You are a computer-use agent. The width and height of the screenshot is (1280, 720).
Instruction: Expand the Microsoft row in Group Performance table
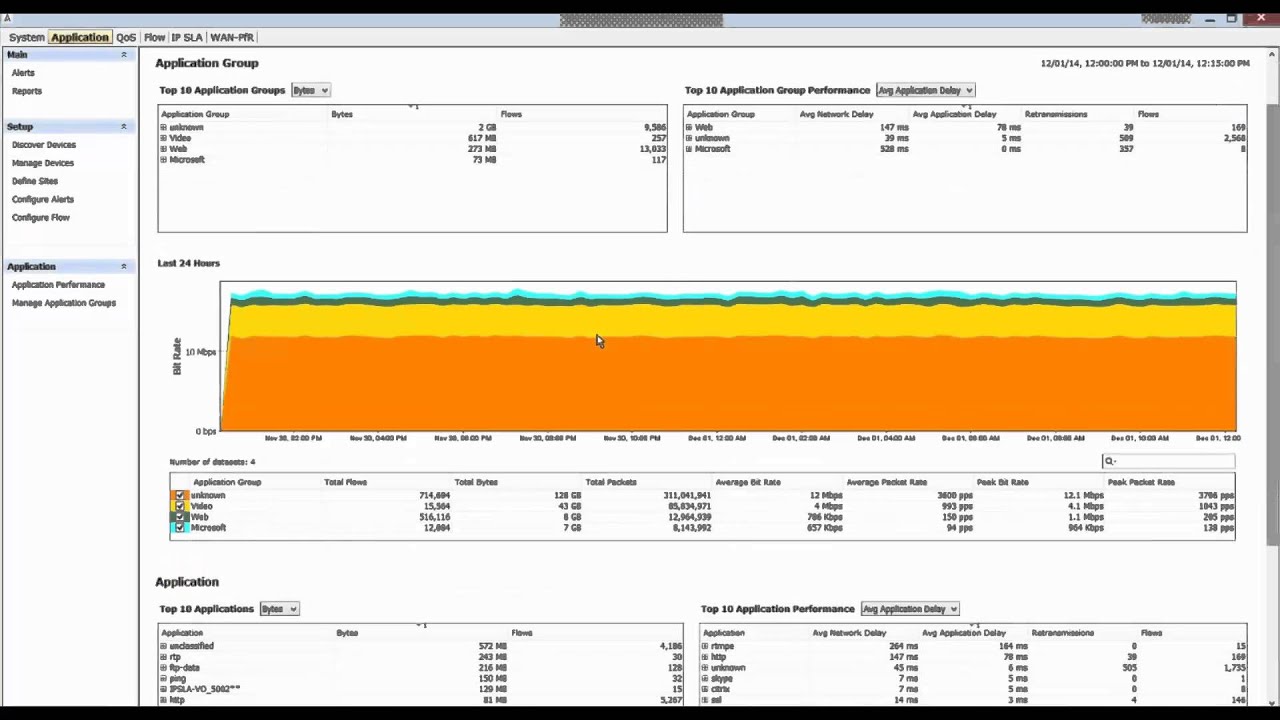click(x=689, y=149)
